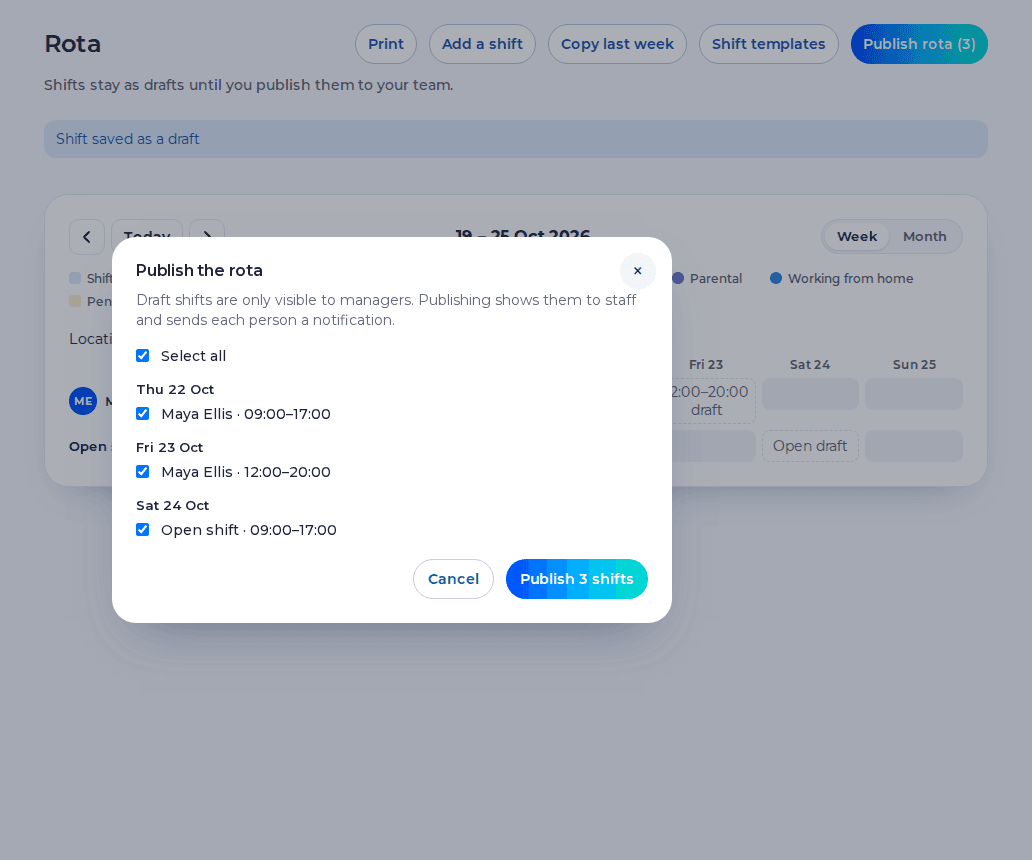This screenshot has height=860, width=1032.
Task: Close the Publish the rota dialog
Action: 637,270
